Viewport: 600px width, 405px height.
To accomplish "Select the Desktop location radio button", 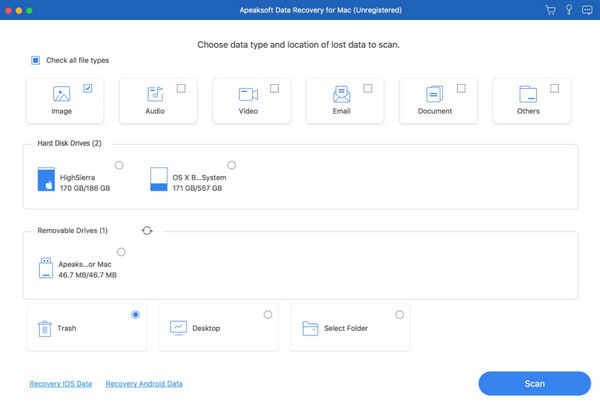I will 268,315.
